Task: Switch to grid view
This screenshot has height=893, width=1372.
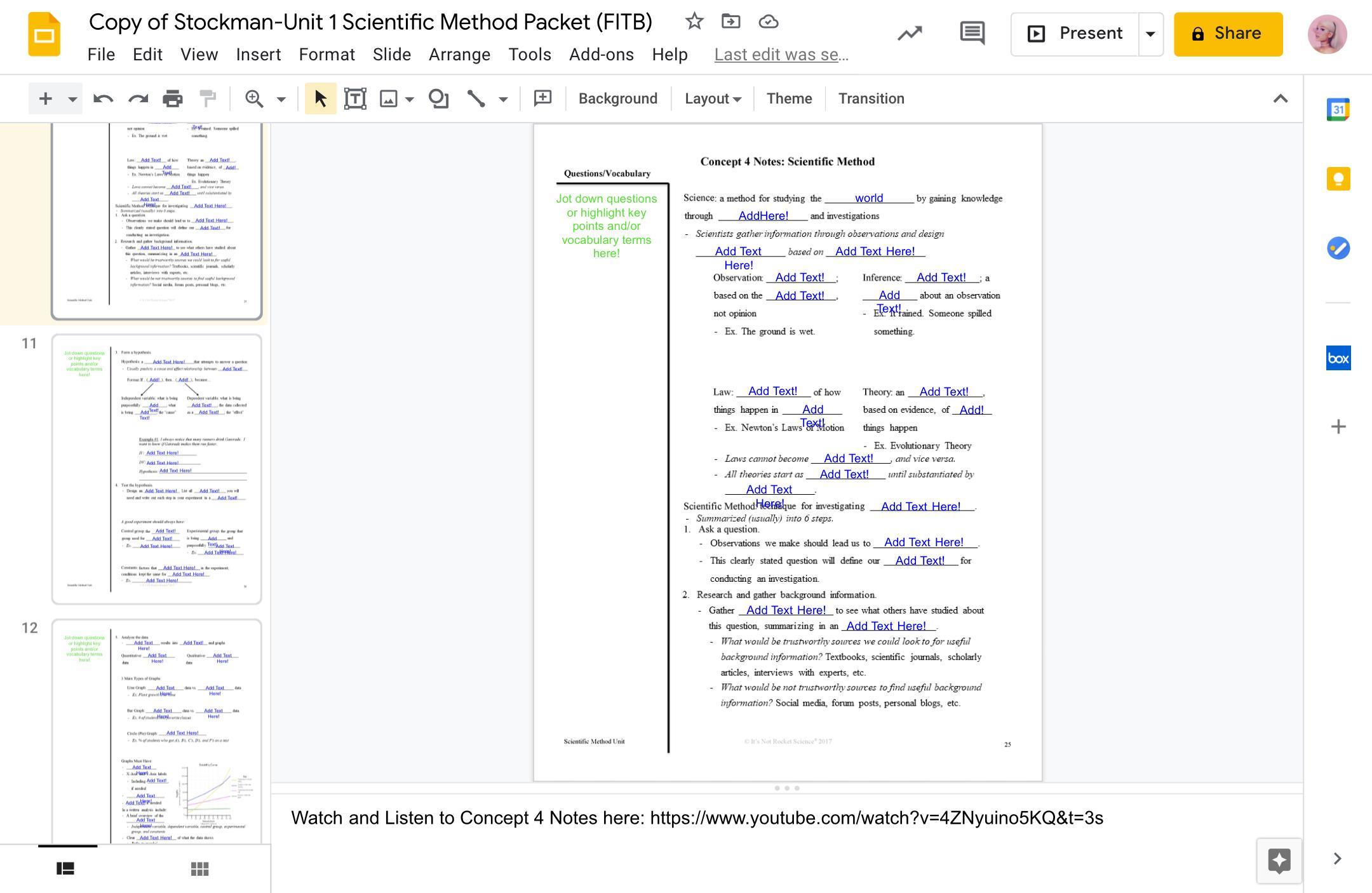Action: [199, 868]
